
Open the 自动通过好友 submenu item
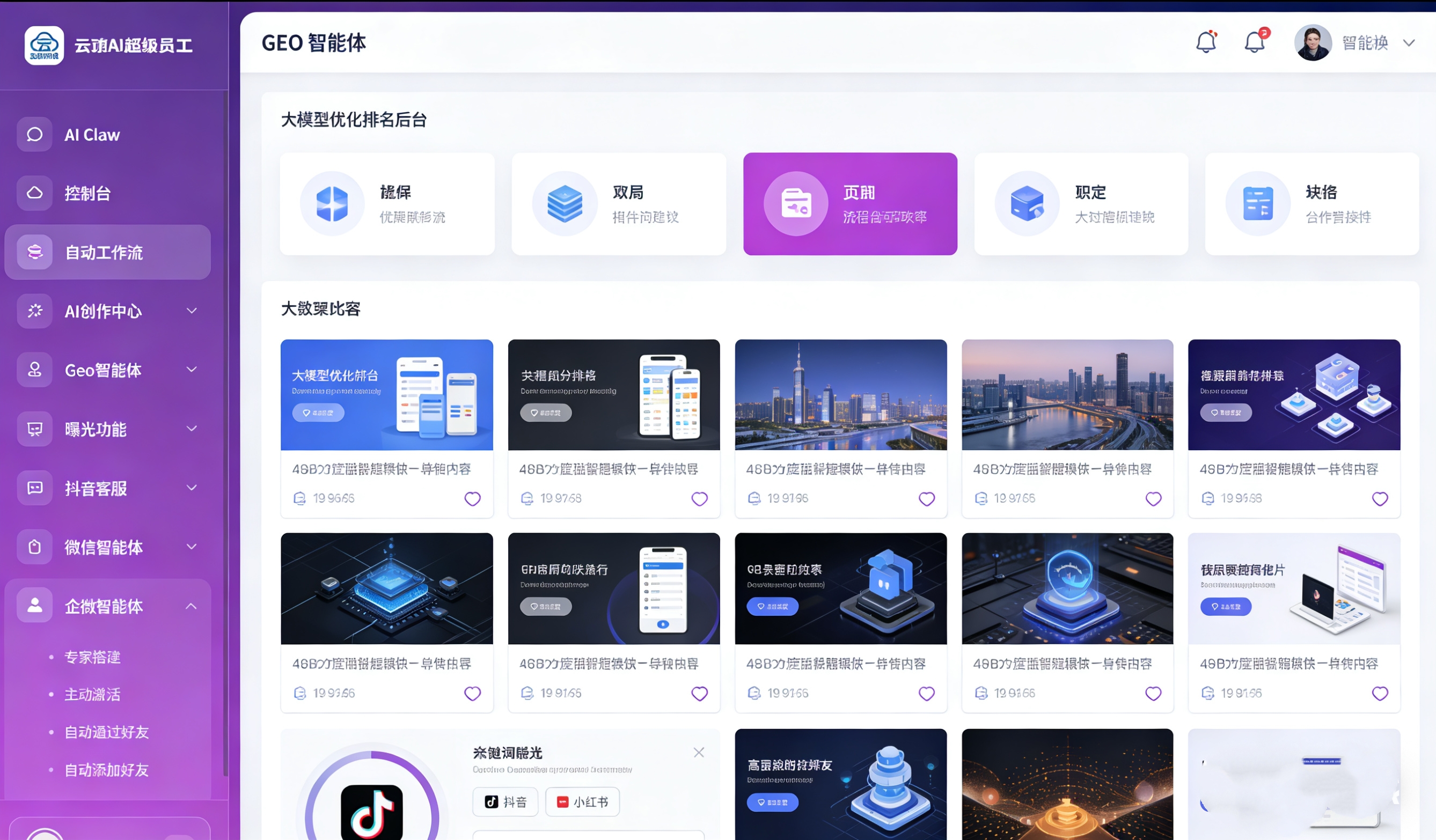click(107, 732)
